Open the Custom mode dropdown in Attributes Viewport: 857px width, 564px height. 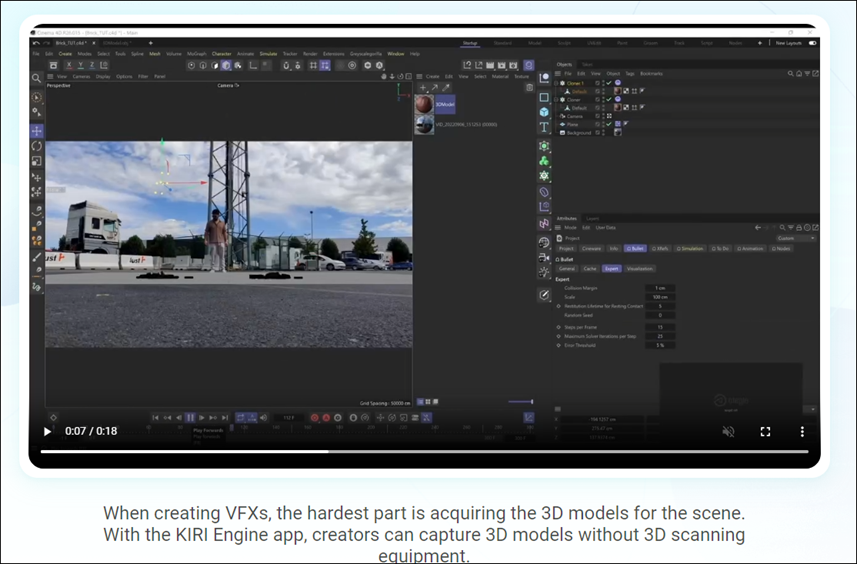796,238
